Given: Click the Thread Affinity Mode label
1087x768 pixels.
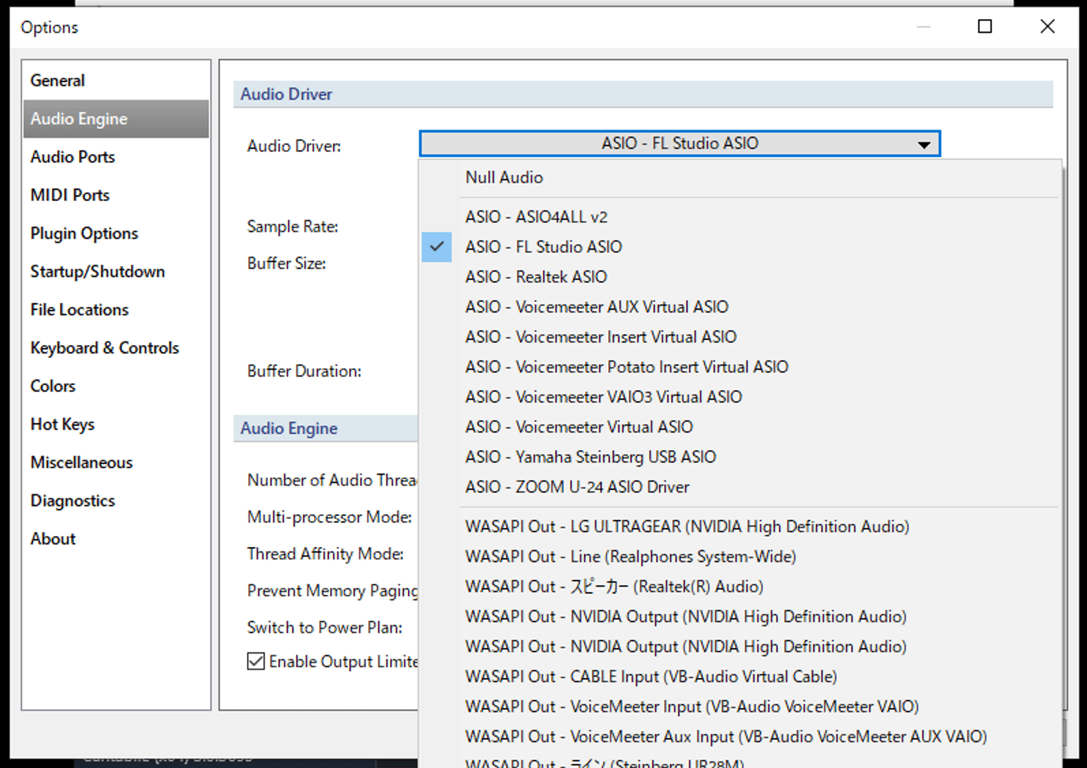Looking at the screenshot, I should coord(325,554).
